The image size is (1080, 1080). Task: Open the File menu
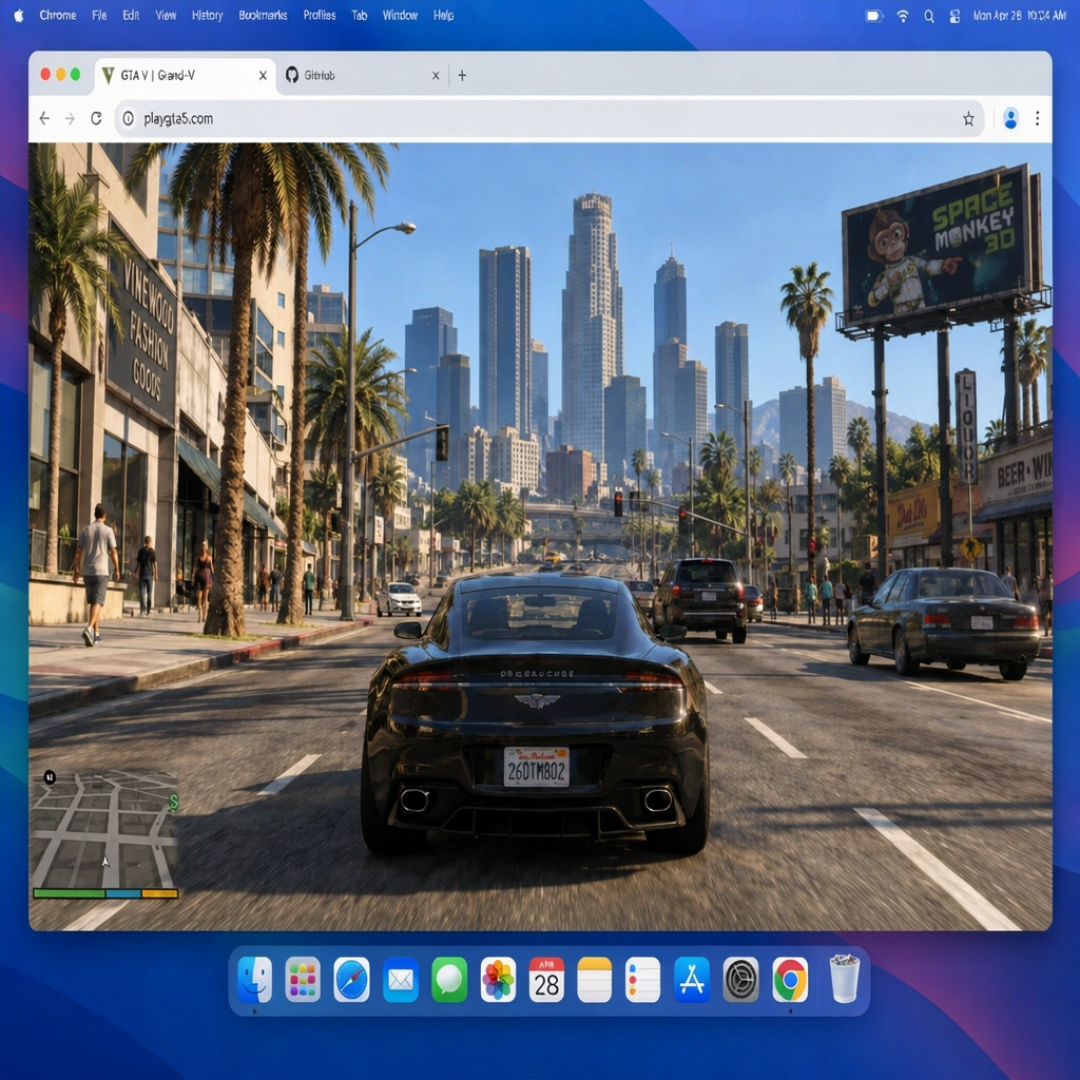tap(99, 15)
